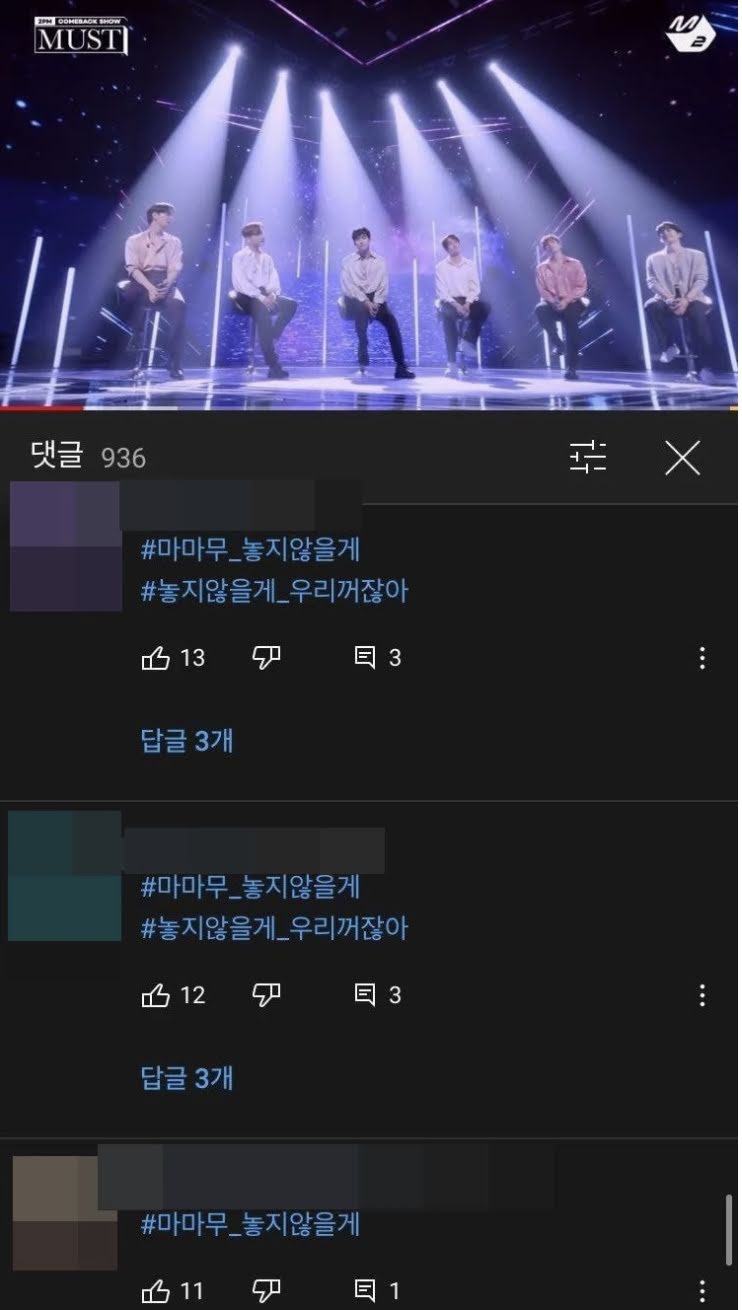This screenshot has width=742, height=1310.
Task: Expand 답글 3개 under first comment
Action: pyautogui.click(x=187, y=741)
